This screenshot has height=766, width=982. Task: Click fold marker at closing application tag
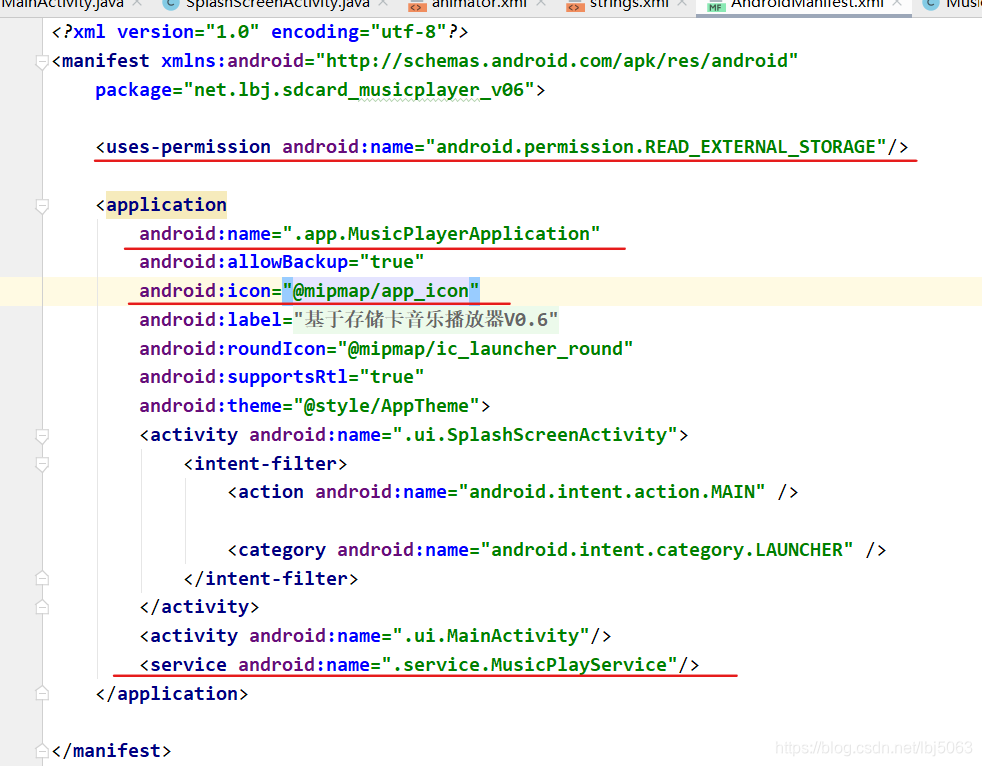coord(42,693)
